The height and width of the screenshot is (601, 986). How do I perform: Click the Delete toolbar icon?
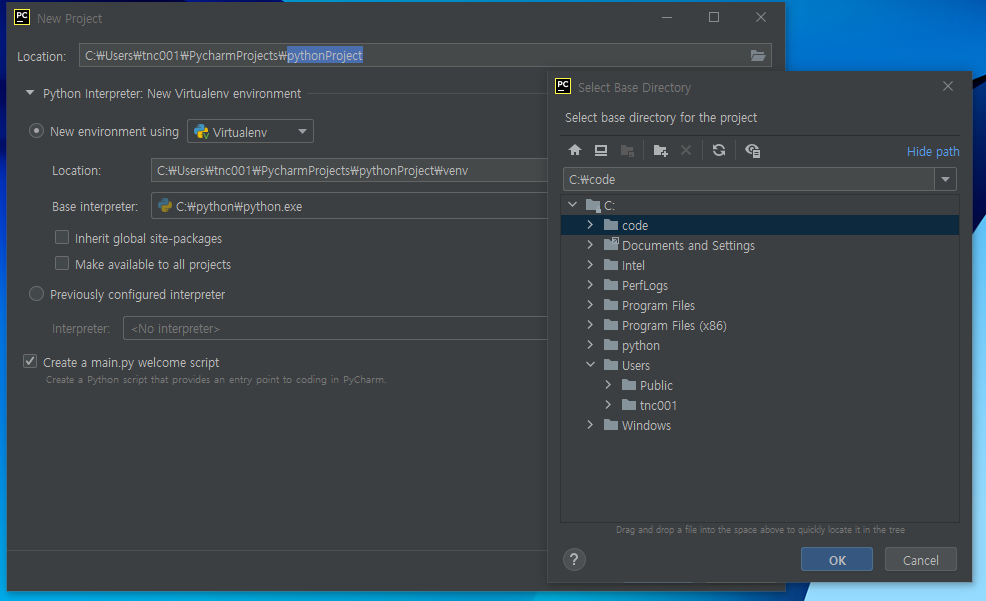pos(686,150)
